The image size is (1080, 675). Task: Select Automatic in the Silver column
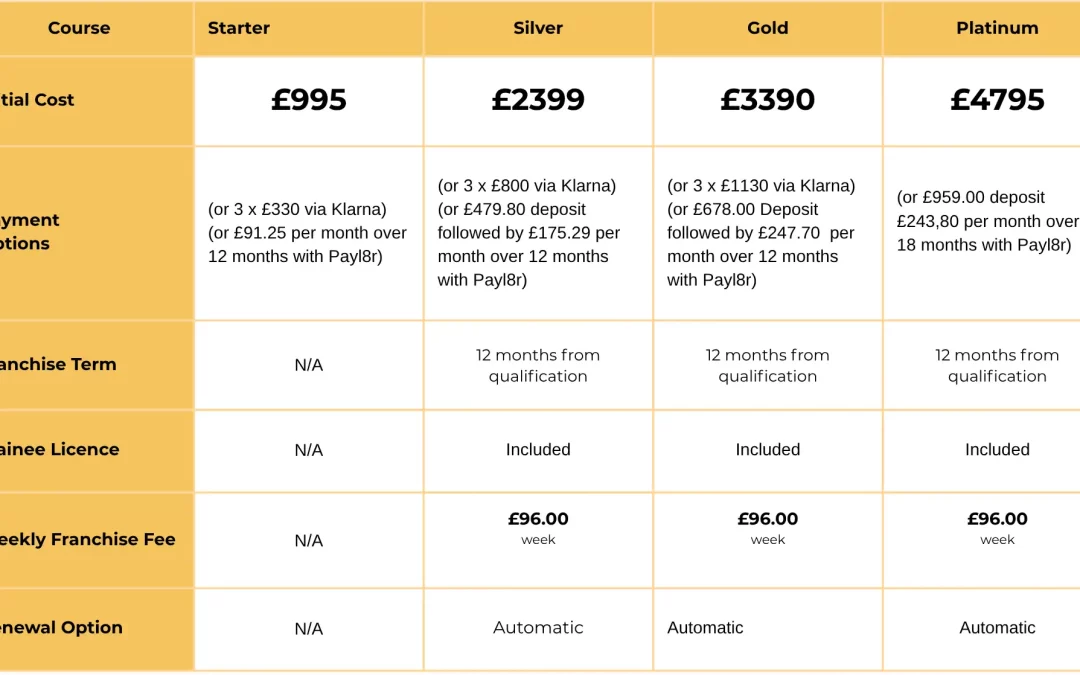coord(538,628)
